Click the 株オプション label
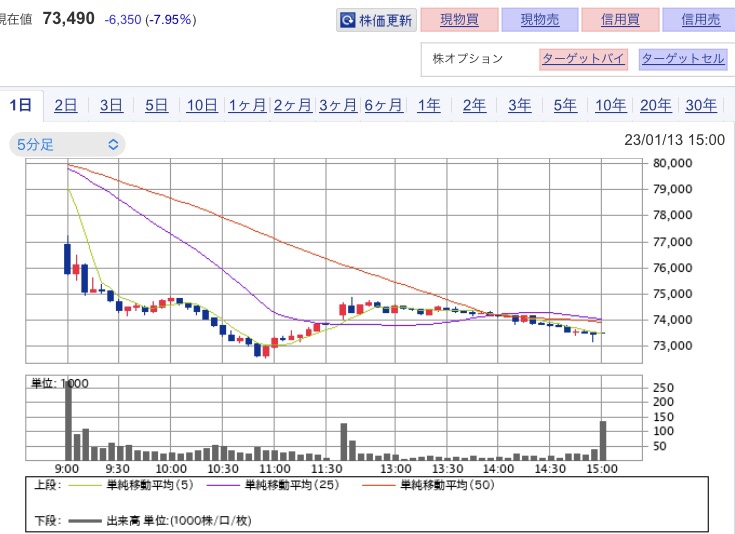Screen dimensions: 735x534 [x=467, y=59]
